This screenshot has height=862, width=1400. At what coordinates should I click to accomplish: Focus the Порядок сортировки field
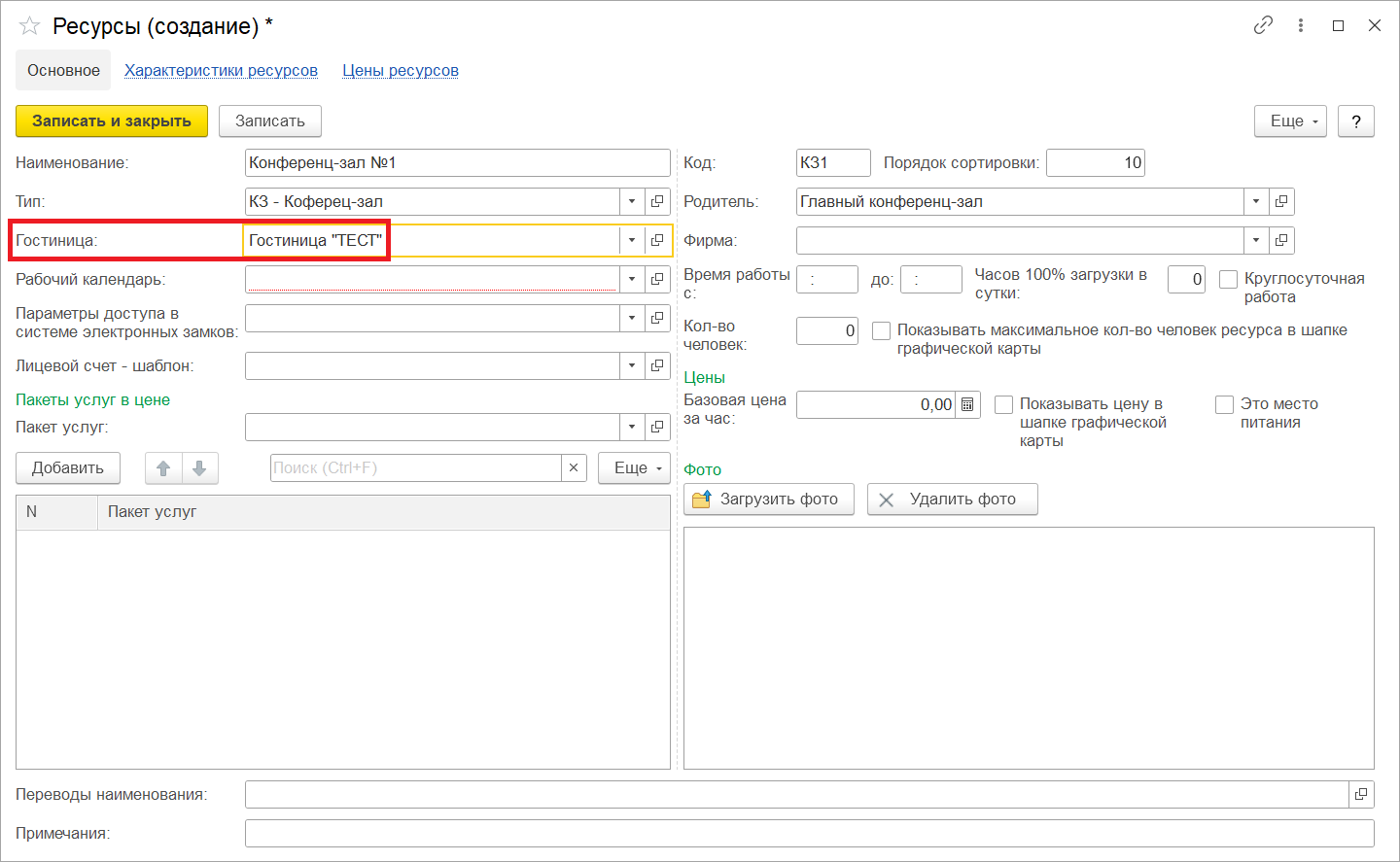click(1096, 162)
